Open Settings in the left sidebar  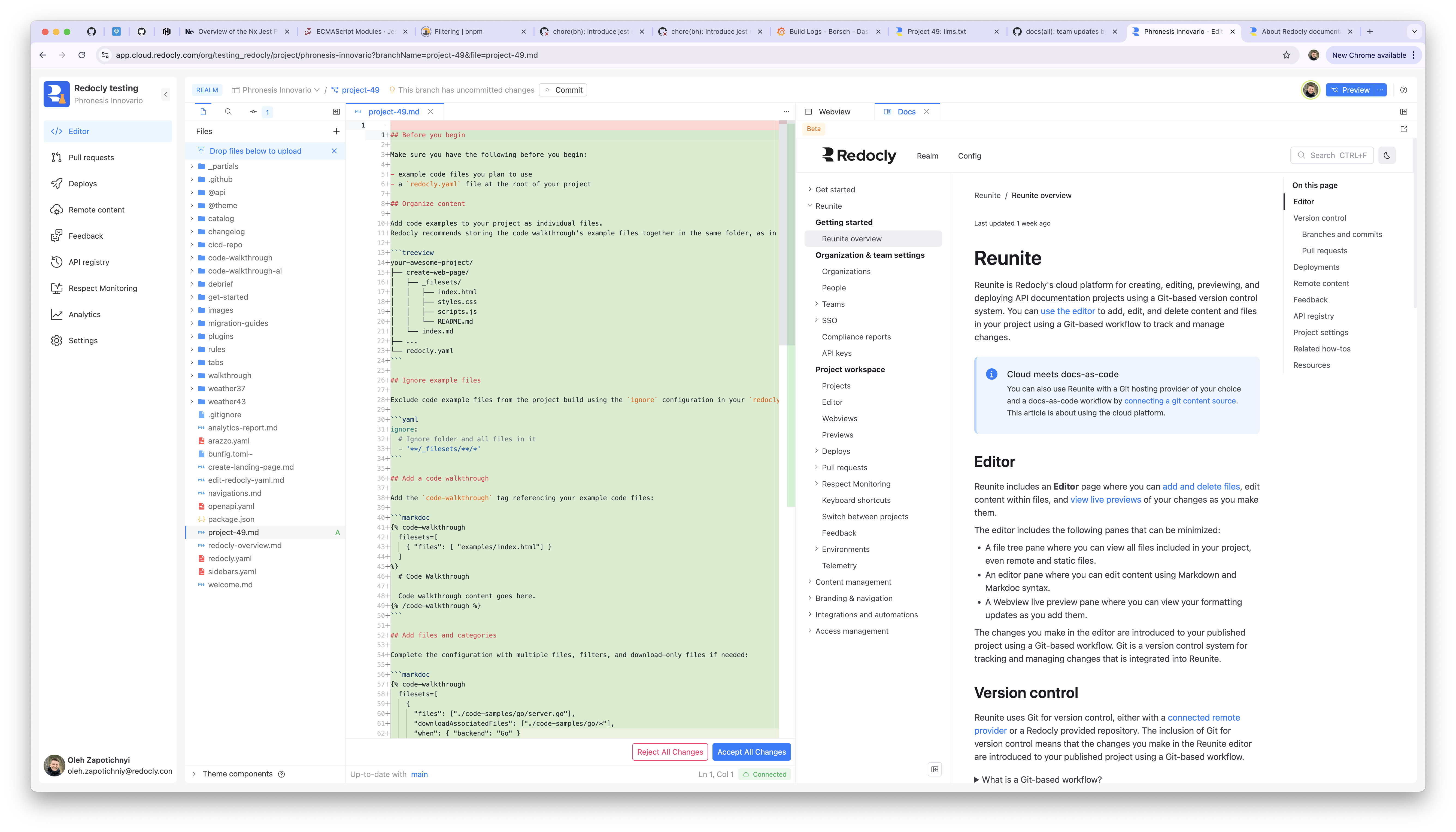click(107, 341)
